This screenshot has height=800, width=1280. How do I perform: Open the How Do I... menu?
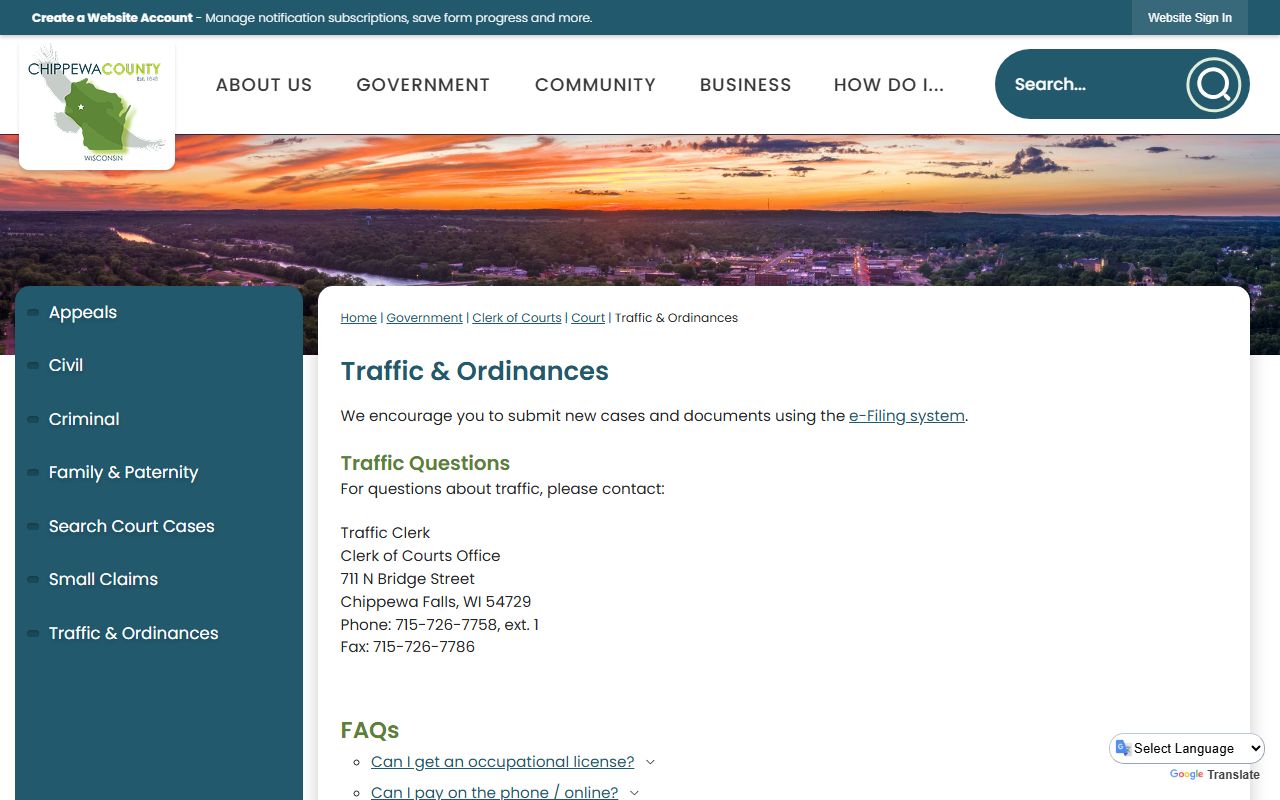click(889, 85)
